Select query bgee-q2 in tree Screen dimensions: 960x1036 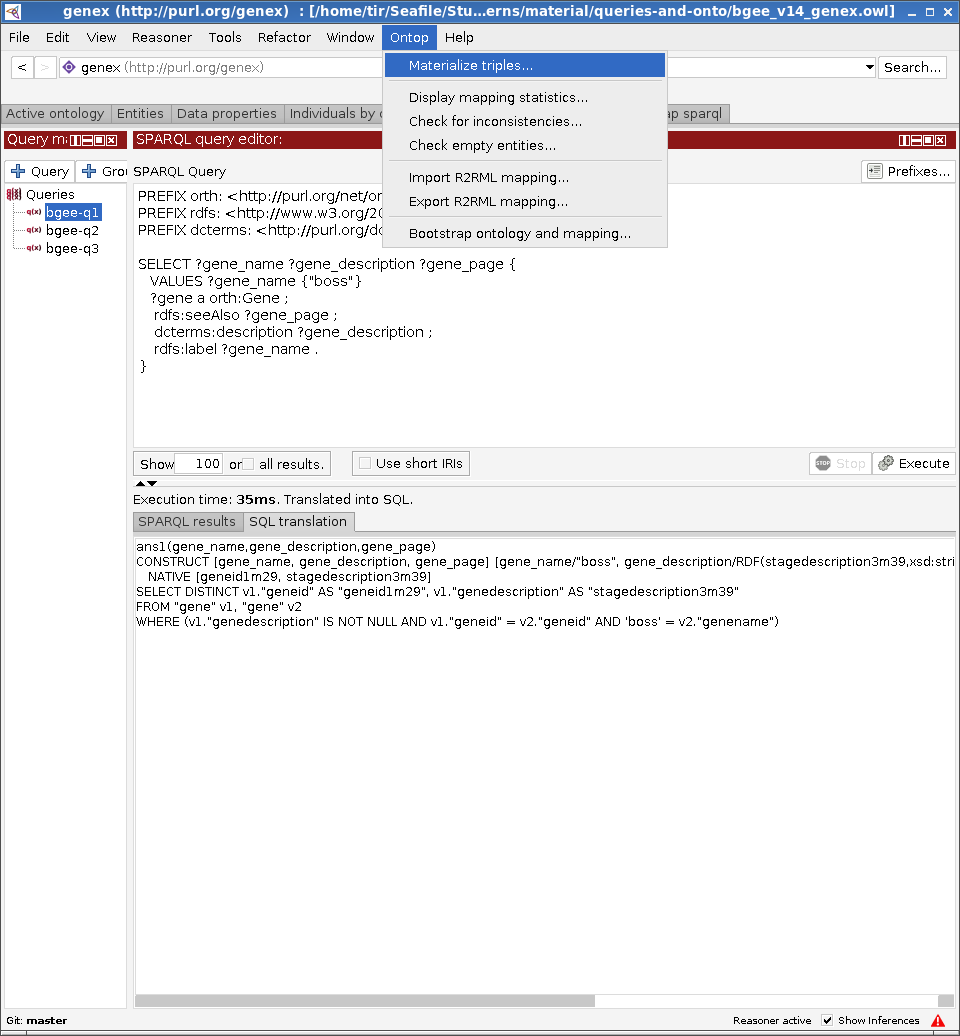click(73, 230)
